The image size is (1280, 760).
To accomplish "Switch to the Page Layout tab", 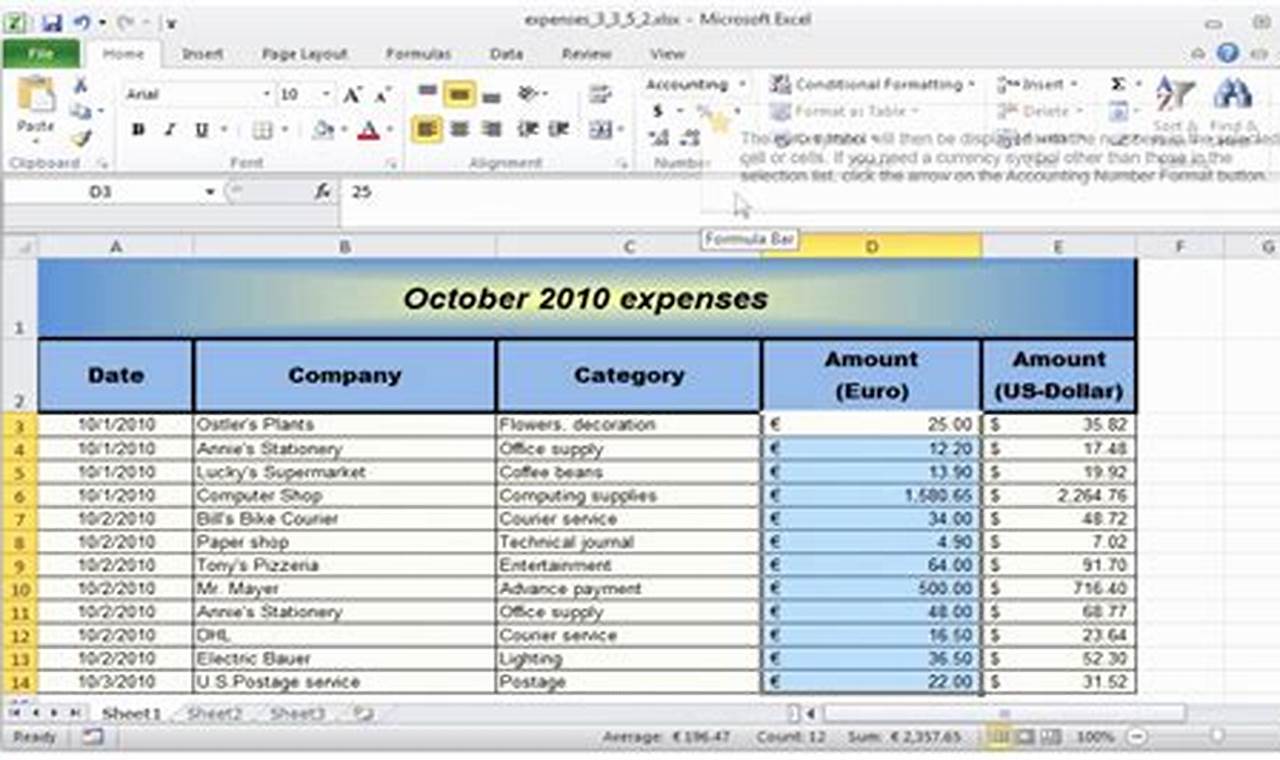I will [304, 54].
